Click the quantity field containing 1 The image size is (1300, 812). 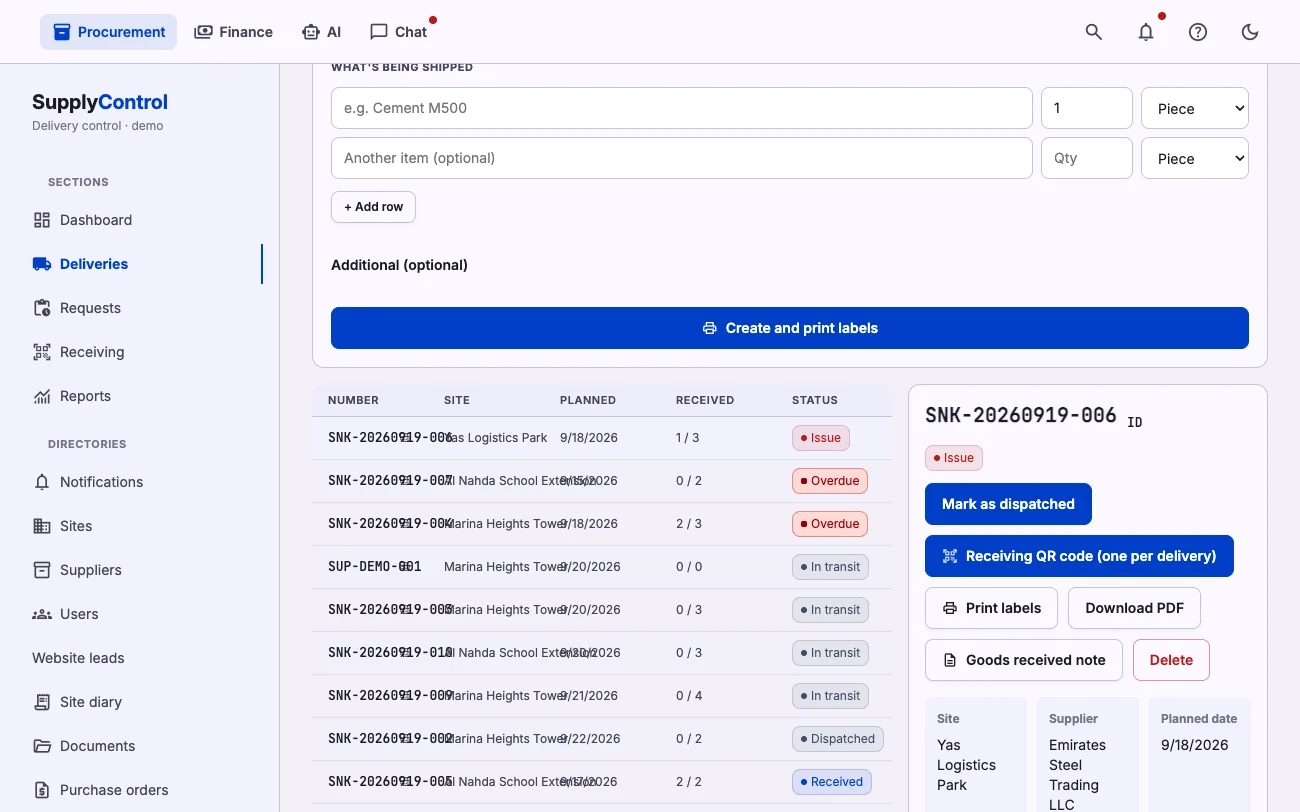(1087, 108)
